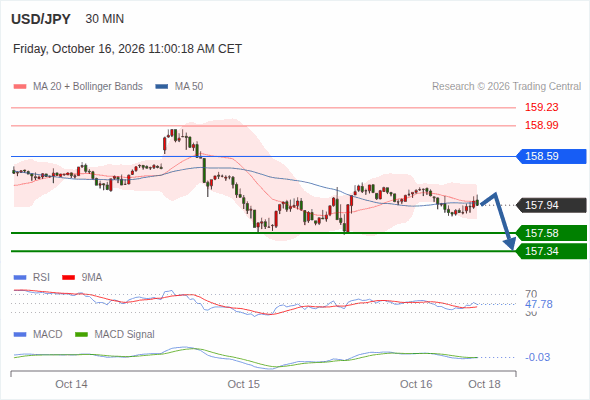Click the MA 50 legend label
The image size is (590, 400).
click(x=189, y=87)
